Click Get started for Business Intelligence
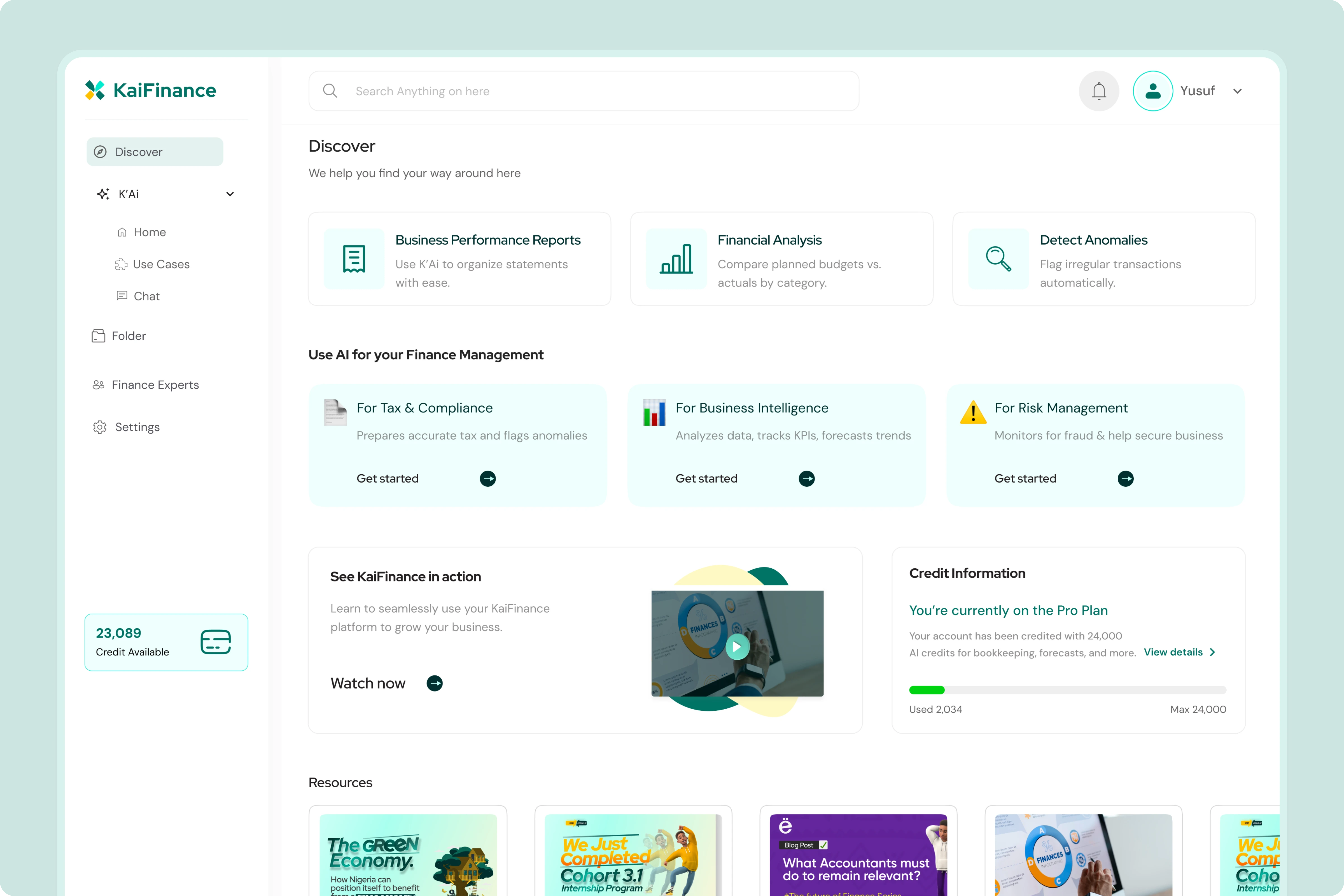Viewport: 1344px width, 896px height. [x=706, y=478]
